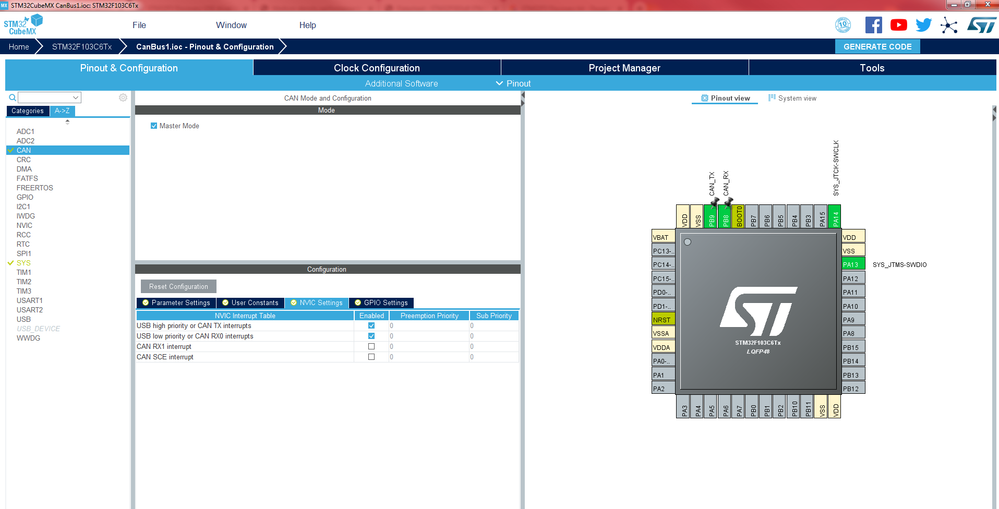Click the CAN_RX pin marker on PB8

click(729, 201)
